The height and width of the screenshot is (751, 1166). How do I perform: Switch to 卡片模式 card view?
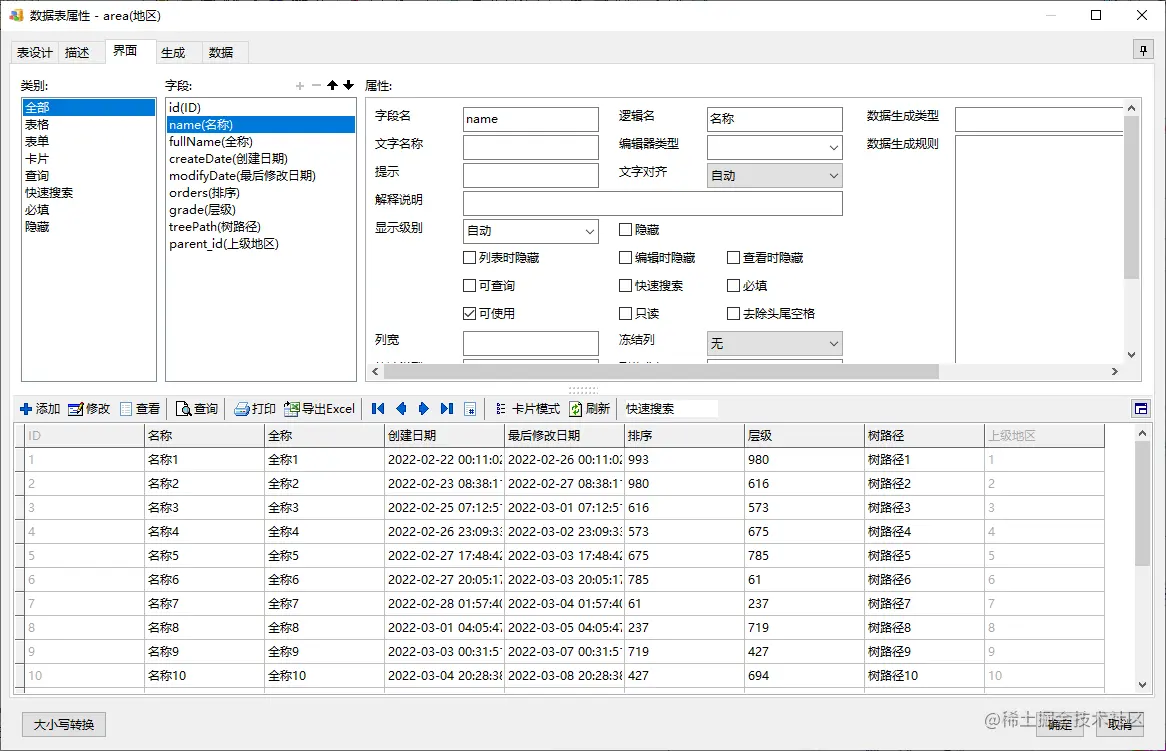527,409
